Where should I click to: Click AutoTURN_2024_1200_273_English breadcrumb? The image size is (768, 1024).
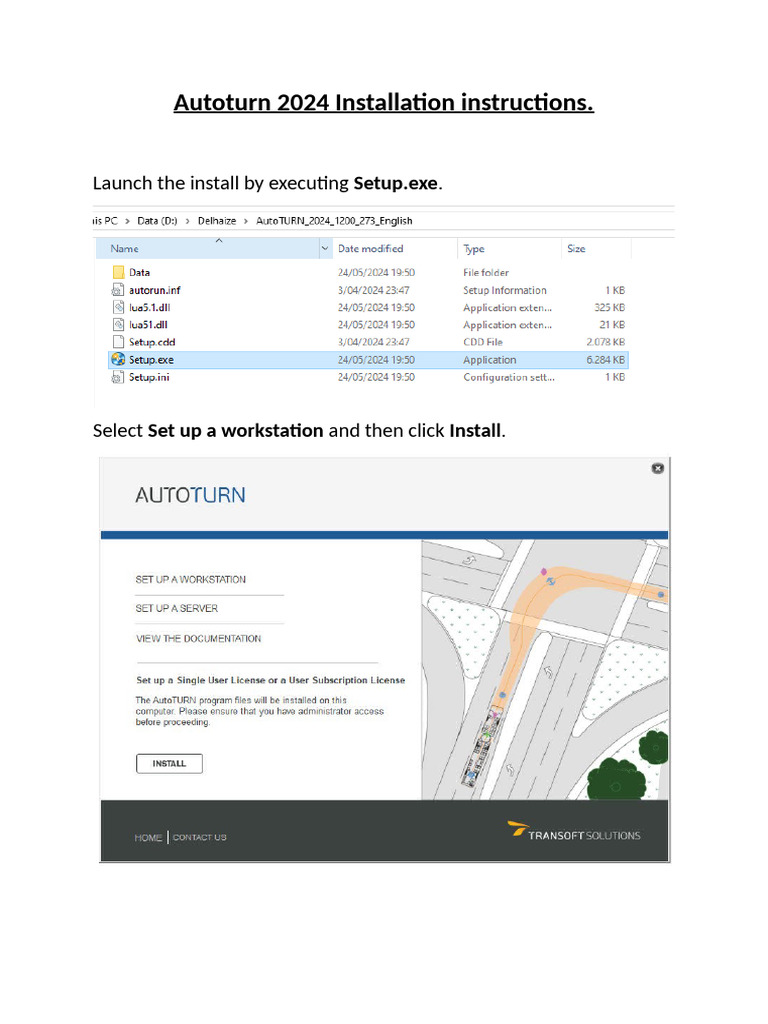334,221
